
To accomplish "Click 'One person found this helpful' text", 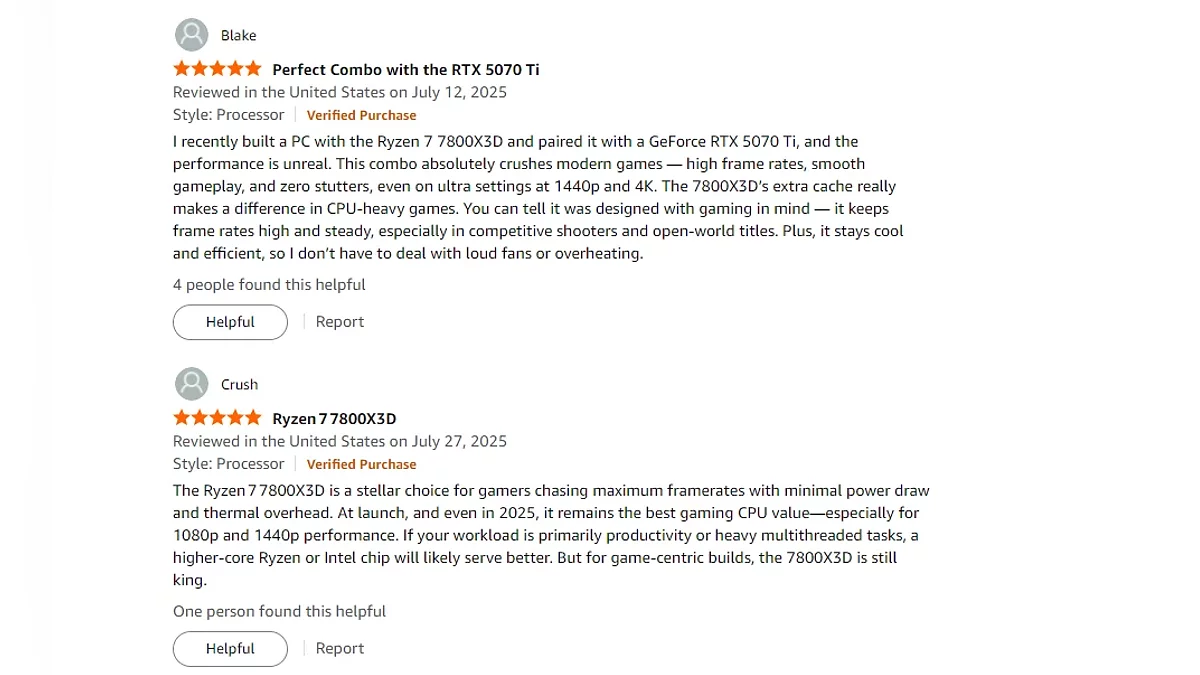I will [x=279, y=611].
